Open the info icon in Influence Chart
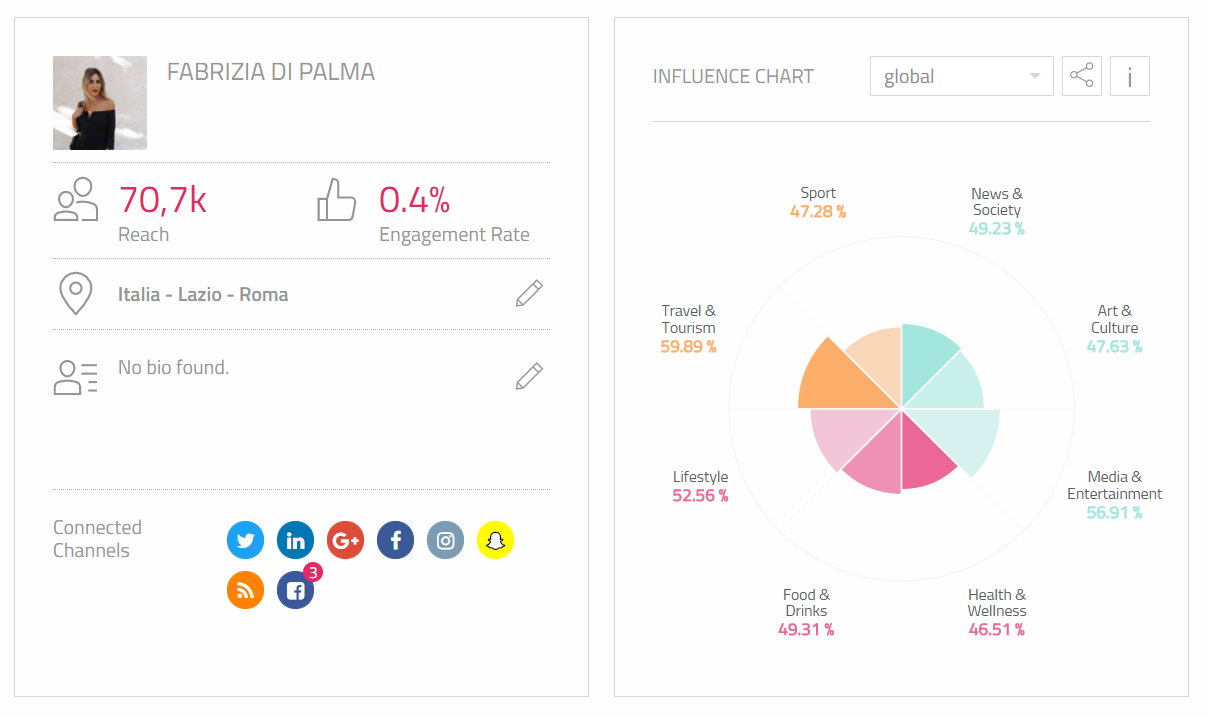This screenshot has width=1208, height=717. (1129, 76)
